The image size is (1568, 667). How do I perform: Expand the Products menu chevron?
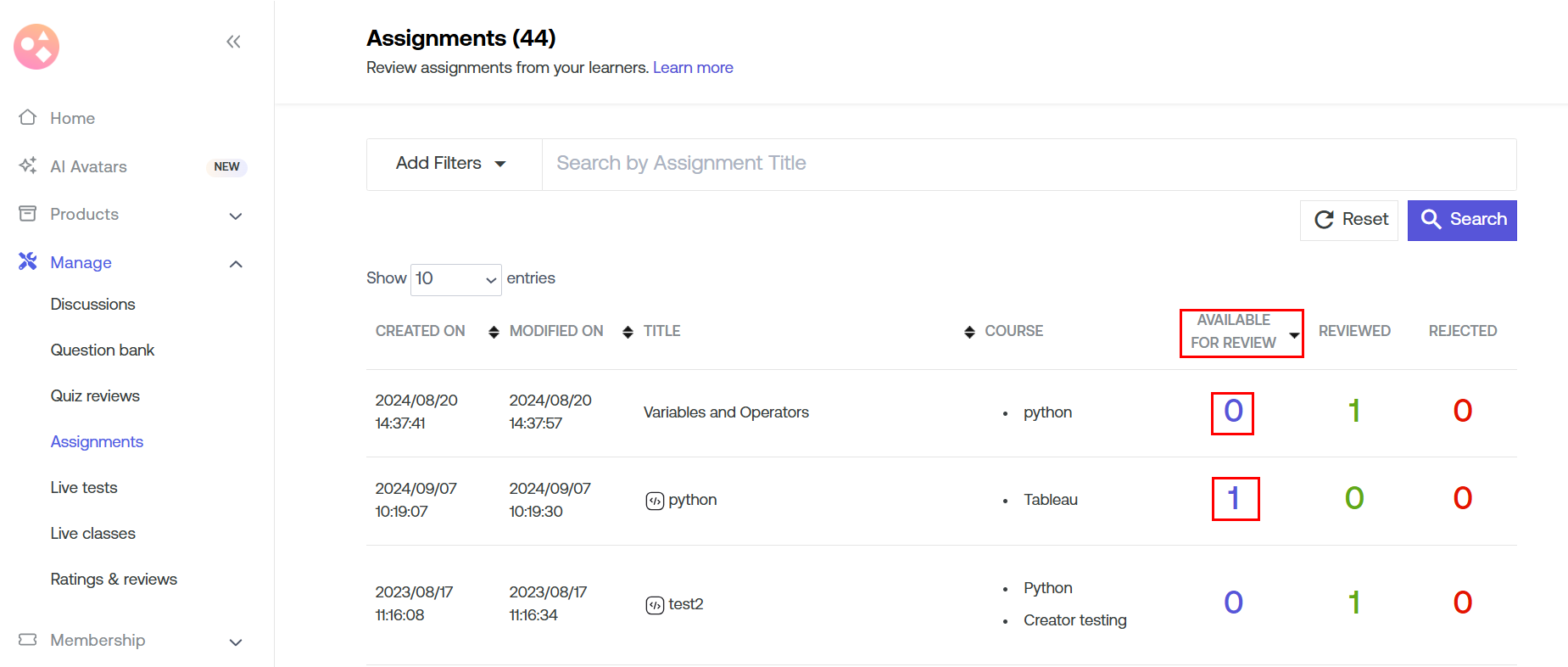(x=236, y=216)
